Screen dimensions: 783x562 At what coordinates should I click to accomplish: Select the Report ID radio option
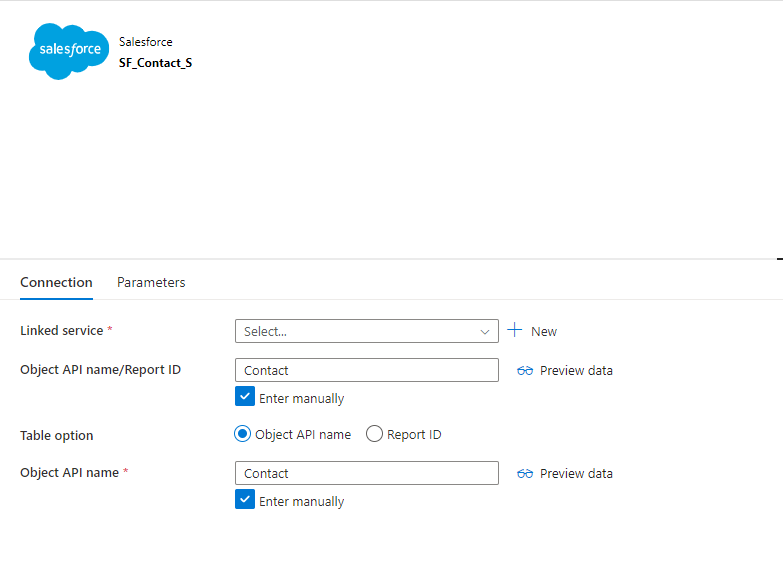coord(374,434)
